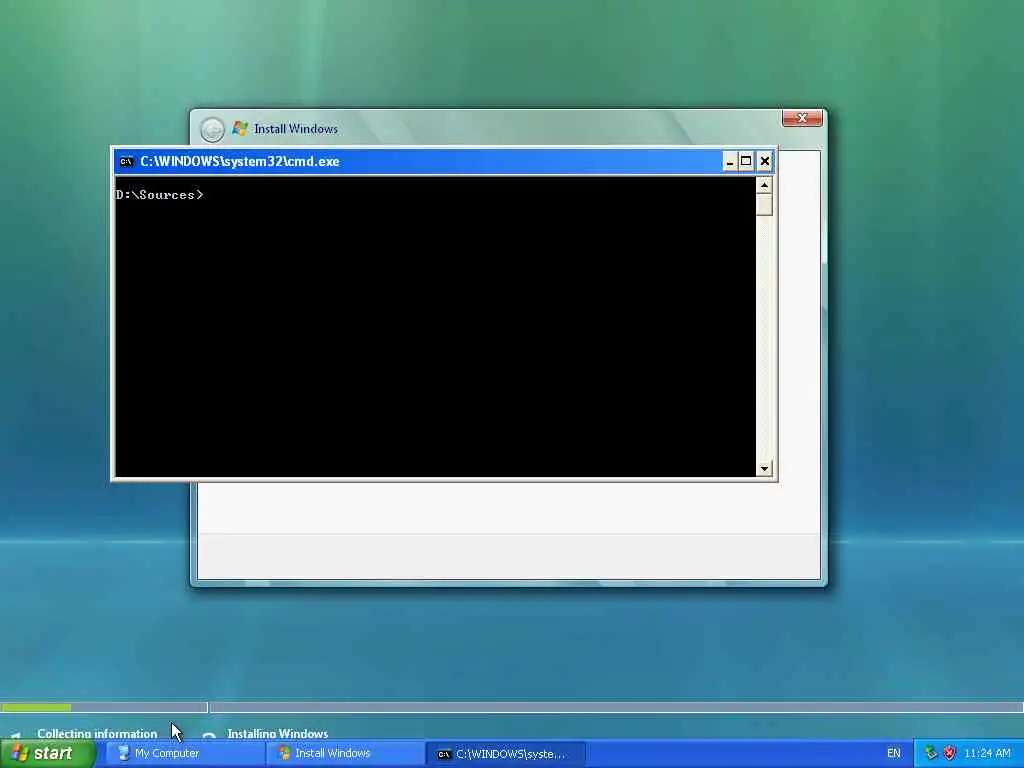1024x768 pixels.
Task: Click the green installation progress bar
Action: tap(36, 707)
